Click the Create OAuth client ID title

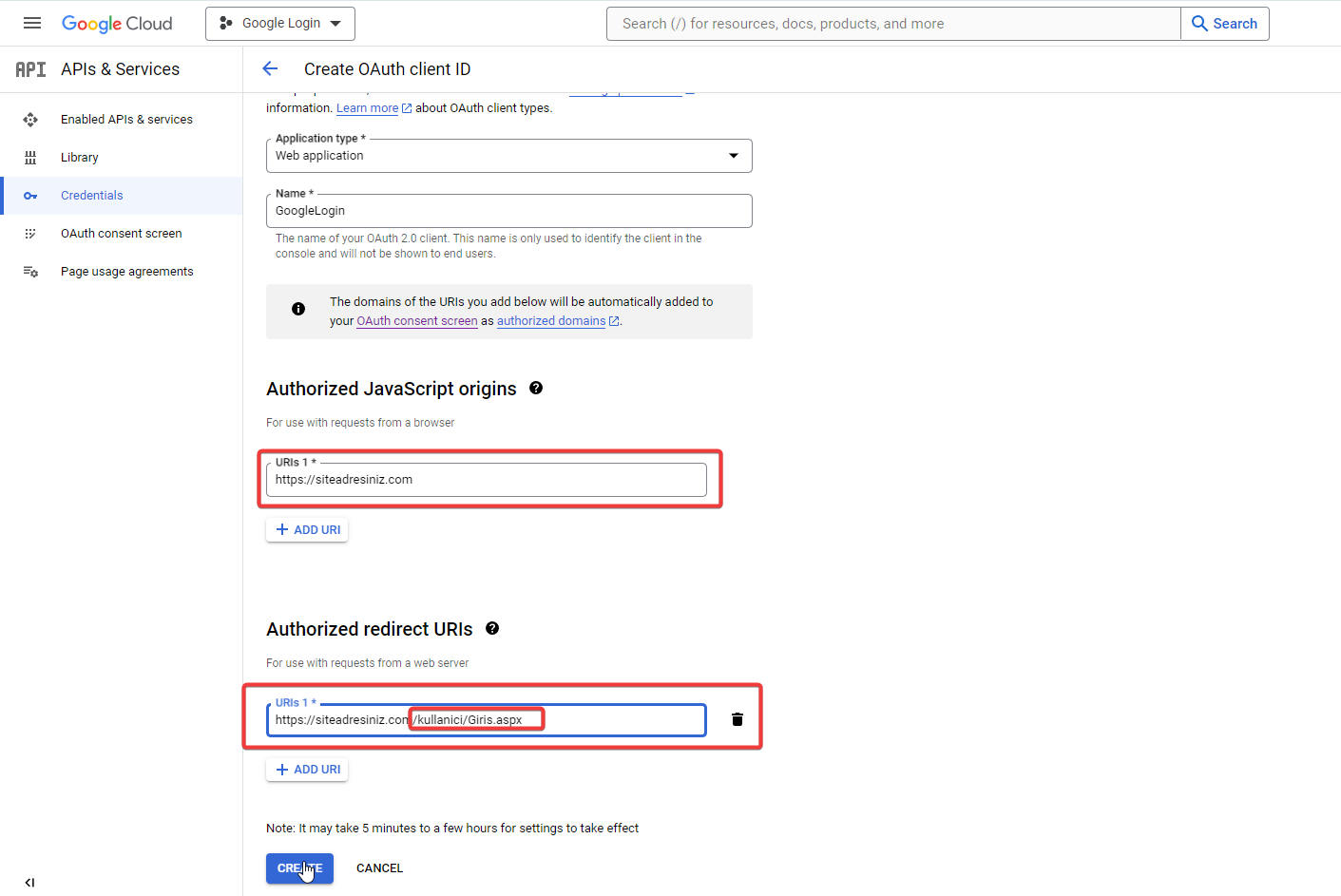(387, 69)
